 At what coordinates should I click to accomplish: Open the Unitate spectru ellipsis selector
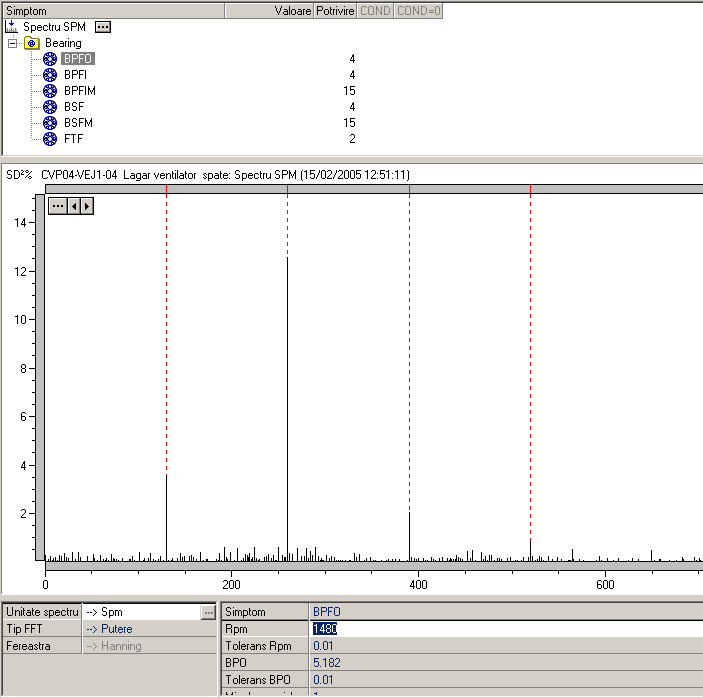(208, 611)
